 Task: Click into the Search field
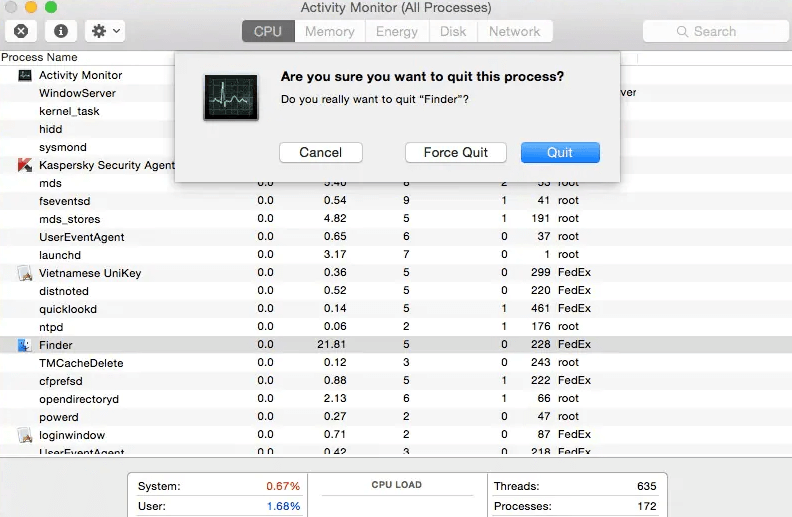[x=714, y=31]
